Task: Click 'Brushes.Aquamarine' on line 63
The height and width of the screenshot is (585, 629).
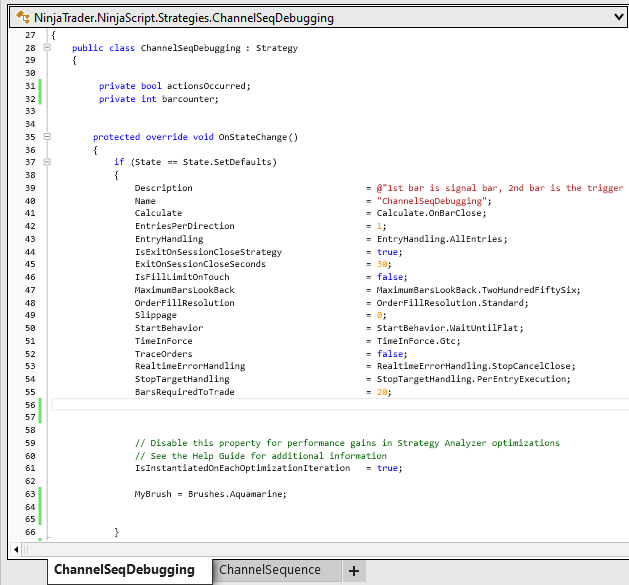Action: (x=235, y=494)
